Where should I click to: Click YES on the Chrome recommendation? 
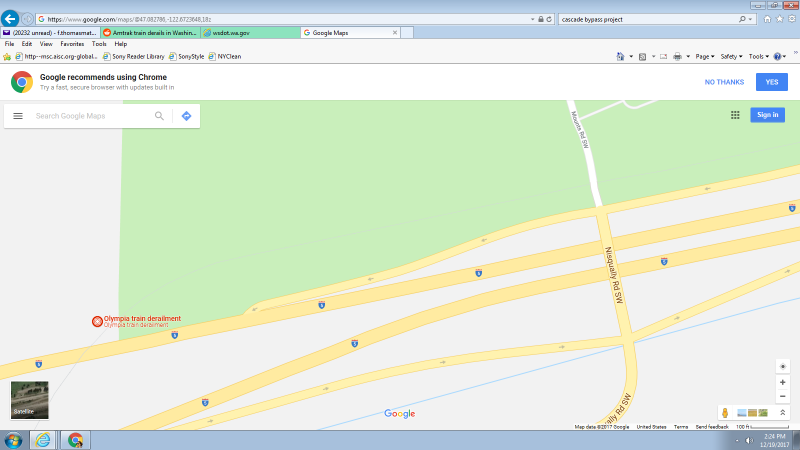pyautogui.click(x=771, y=82)
